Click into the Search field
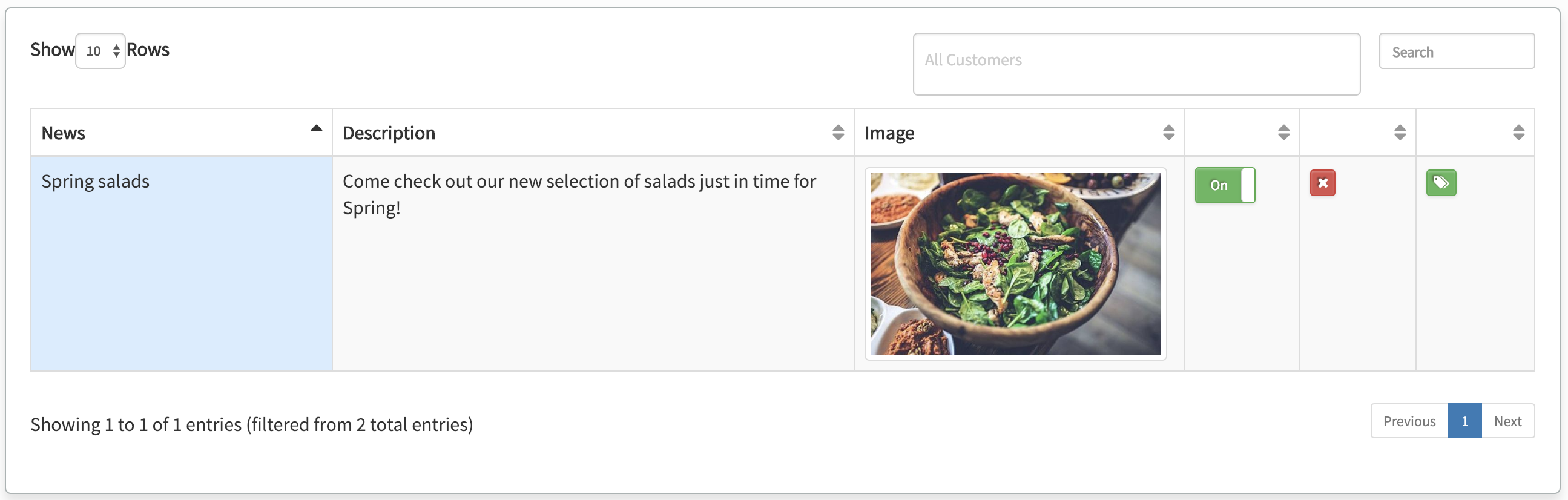 coord(1456,51)
